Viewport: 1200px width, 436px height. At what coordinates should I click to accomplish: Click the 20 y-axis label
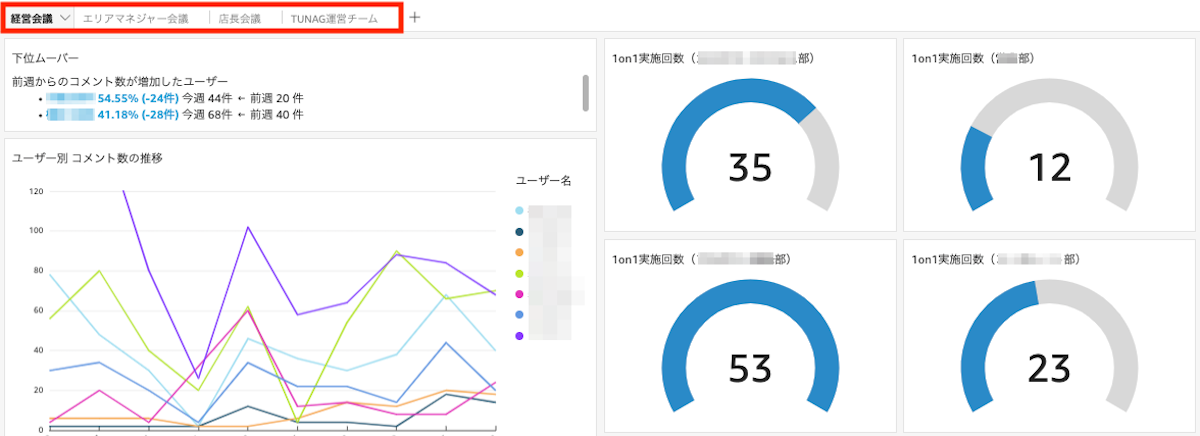(38, 391)
